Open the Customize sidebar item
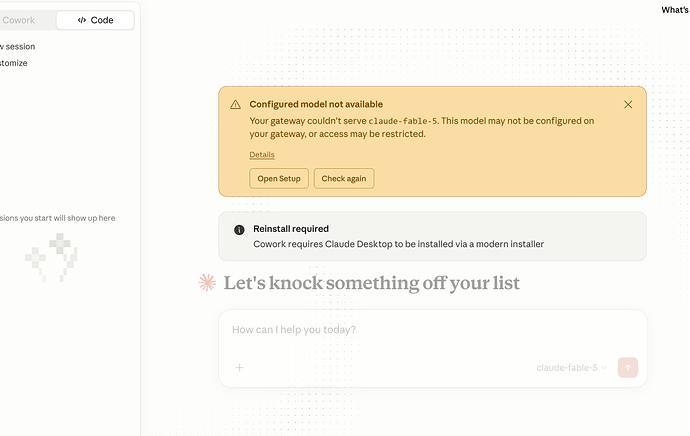The width and height of the screenshot is (690, 436). pos(14,63)
